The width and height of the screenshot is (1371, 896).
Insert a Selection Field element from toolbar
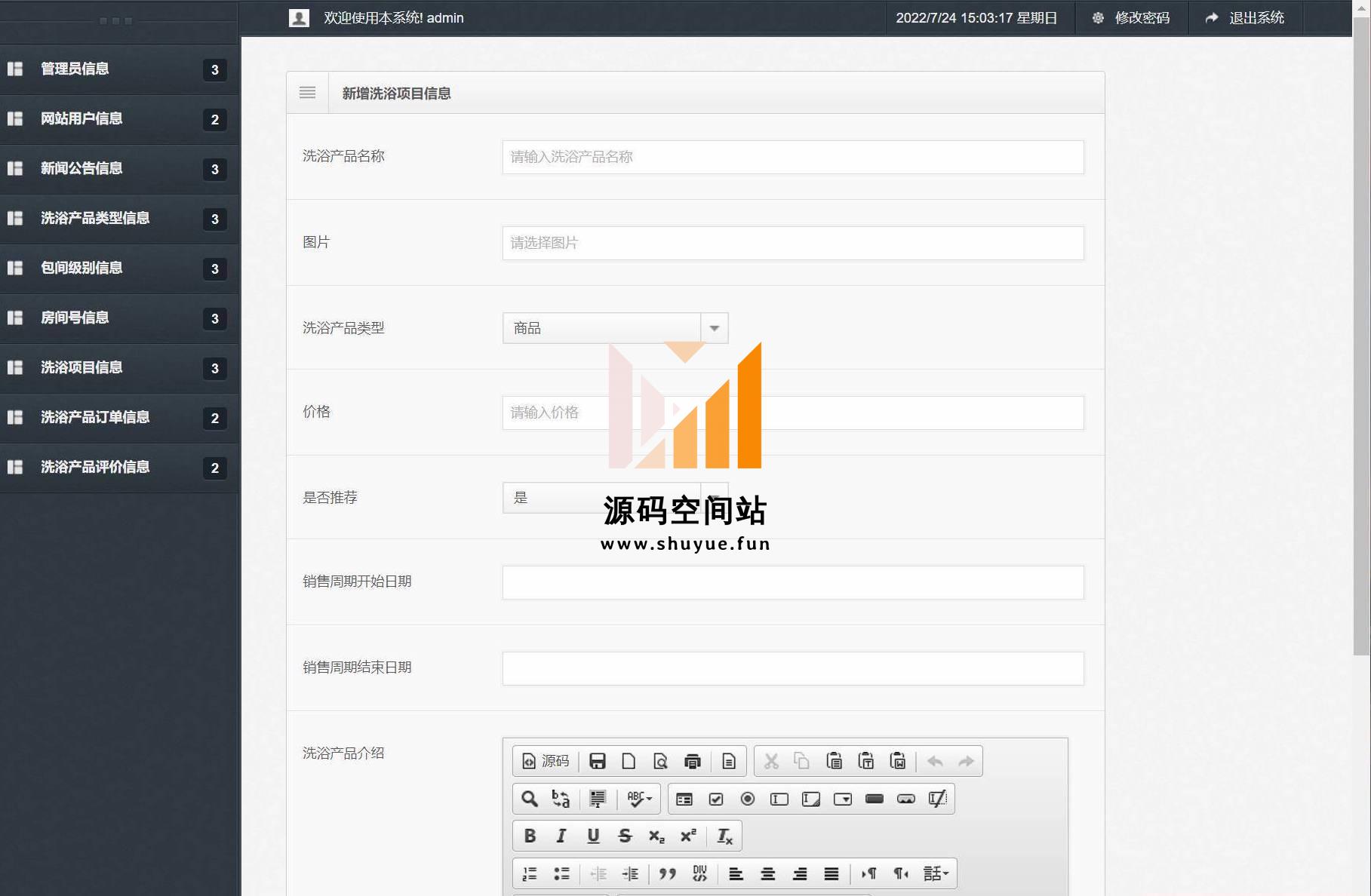pos(843,799)
